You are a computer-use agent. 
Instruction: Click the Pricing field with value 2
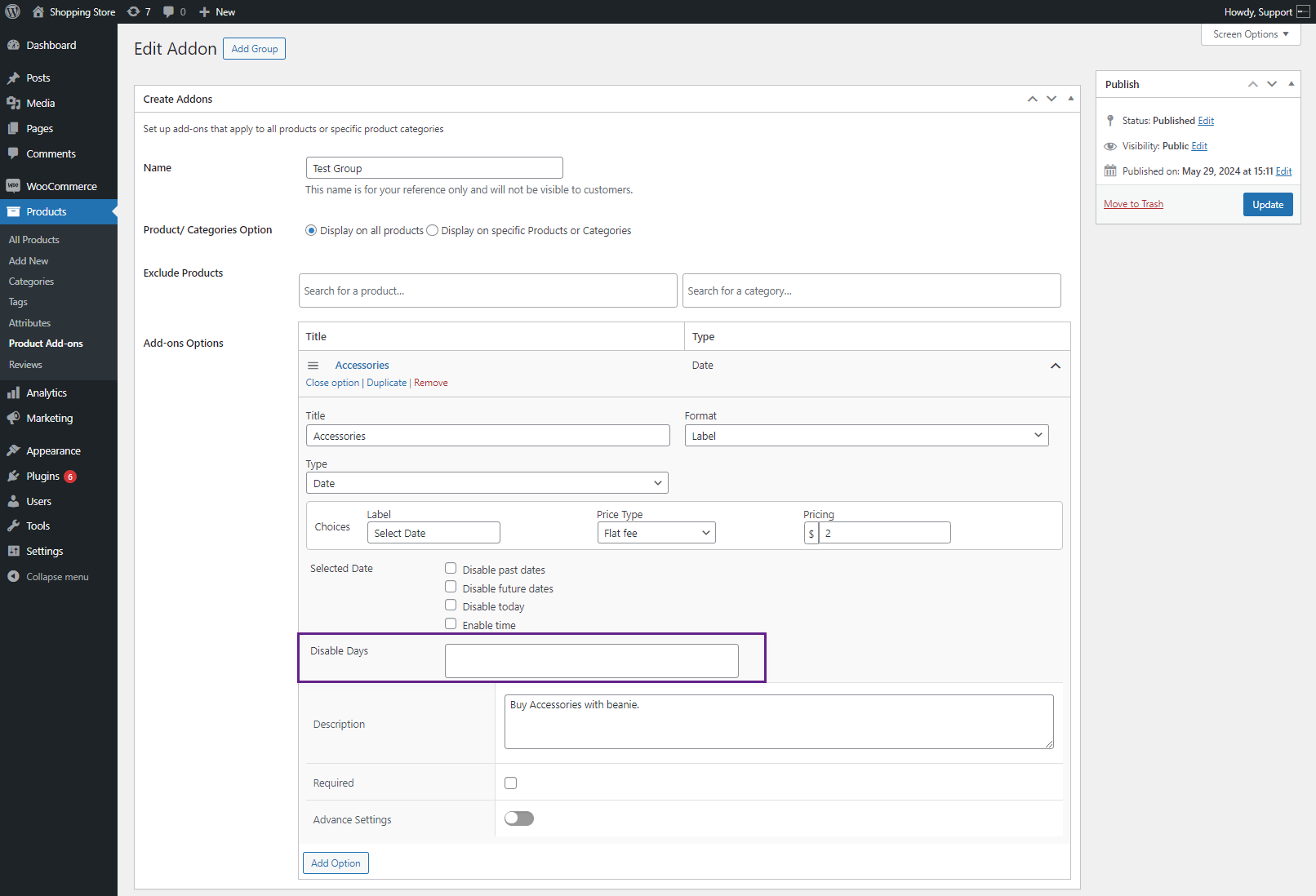click(885, 533)
